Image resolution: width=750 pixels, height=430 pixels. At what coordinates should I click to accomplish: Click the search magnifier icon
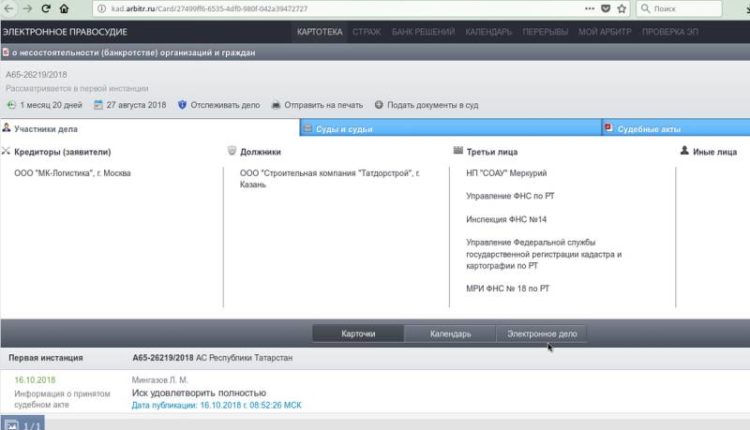(645, 9)
